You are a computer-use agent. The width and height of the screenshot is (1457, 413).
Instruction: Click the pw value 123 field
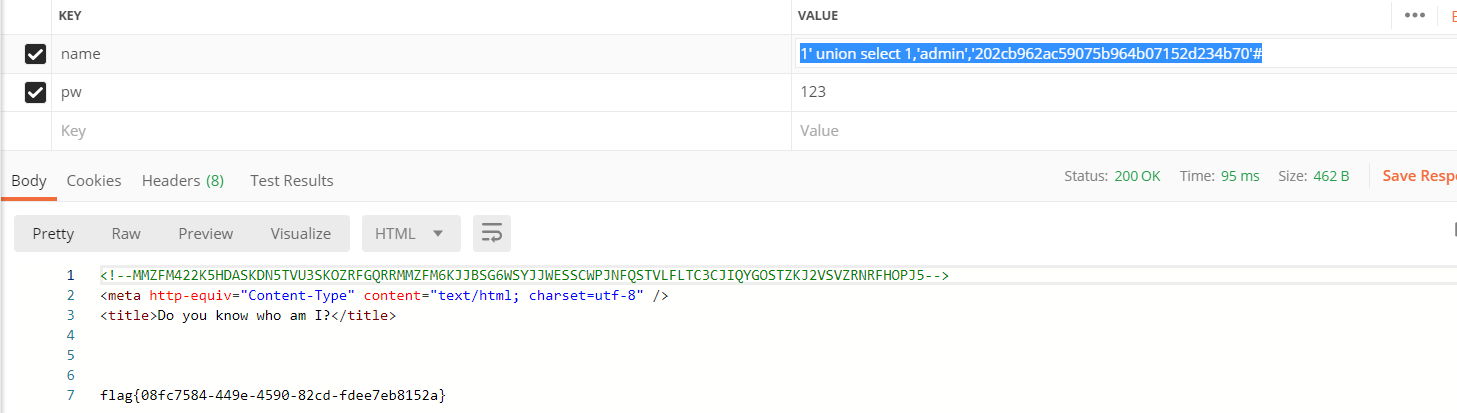point(1124,92)
